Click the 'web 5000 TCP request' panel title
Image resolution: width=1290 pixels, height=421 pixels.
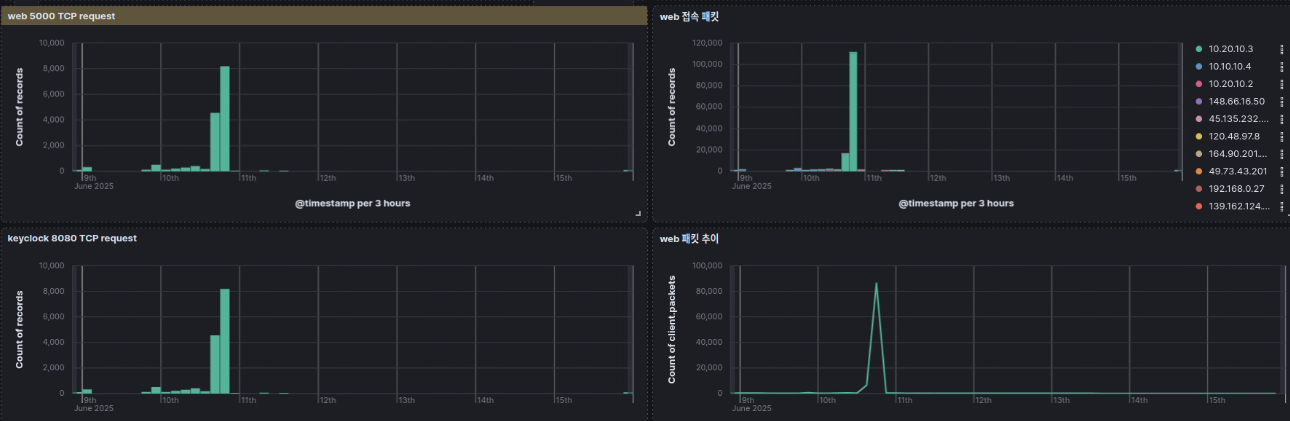coord(61,16)
